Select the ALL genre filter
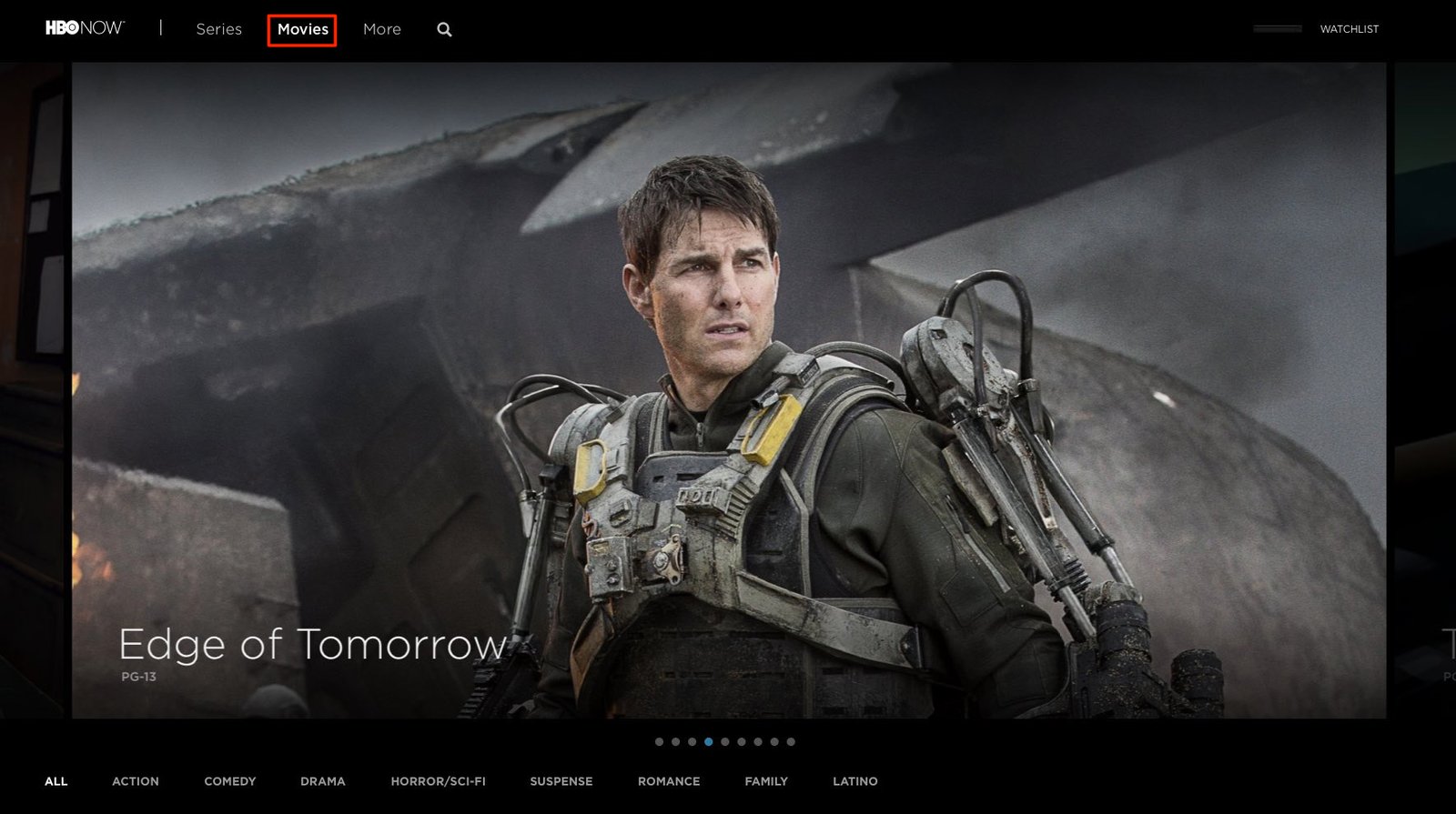 pyautogui.click(x=56, y=781)
